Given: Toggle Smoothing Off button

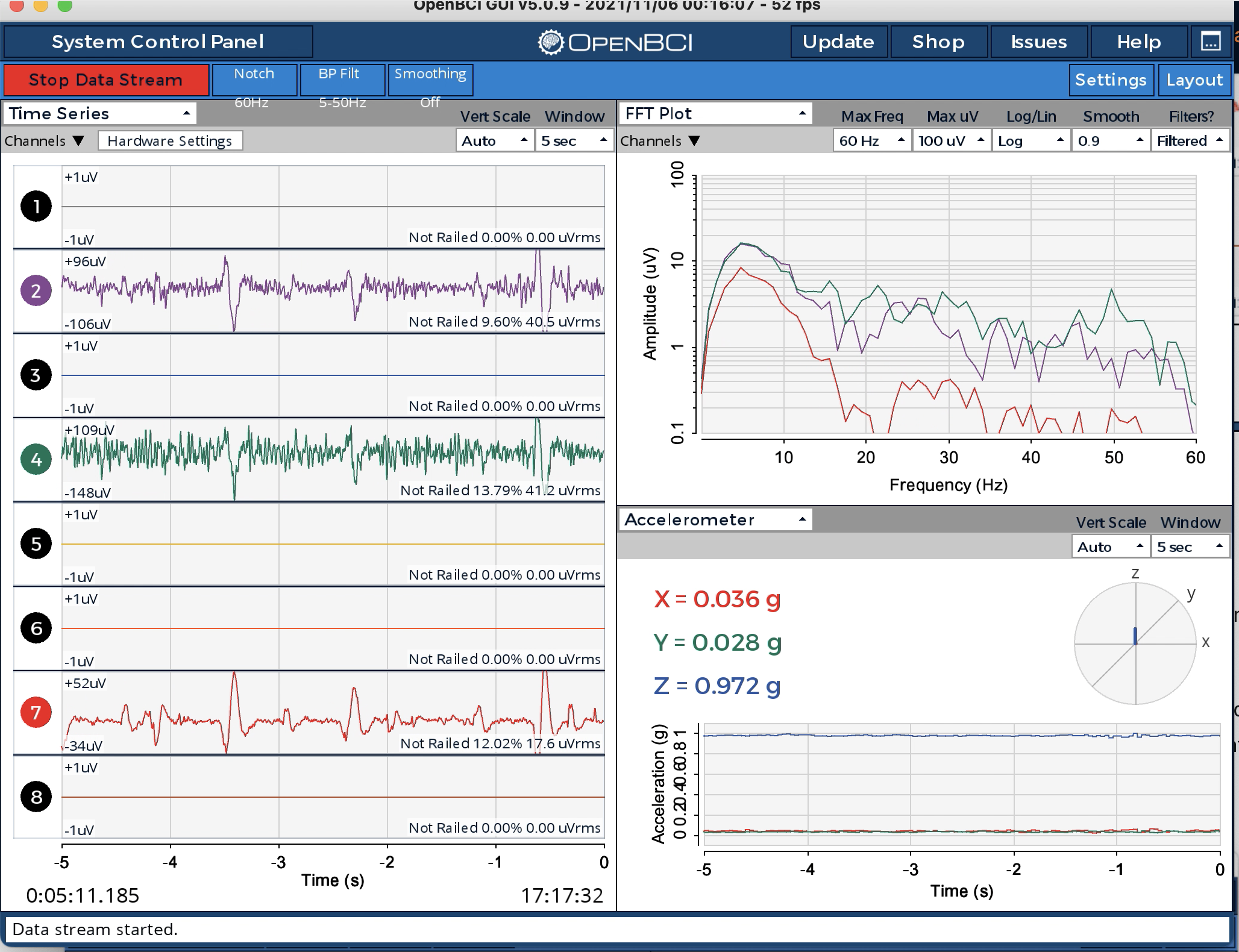Looking at the screenshot, I should [x=430, y=80].
